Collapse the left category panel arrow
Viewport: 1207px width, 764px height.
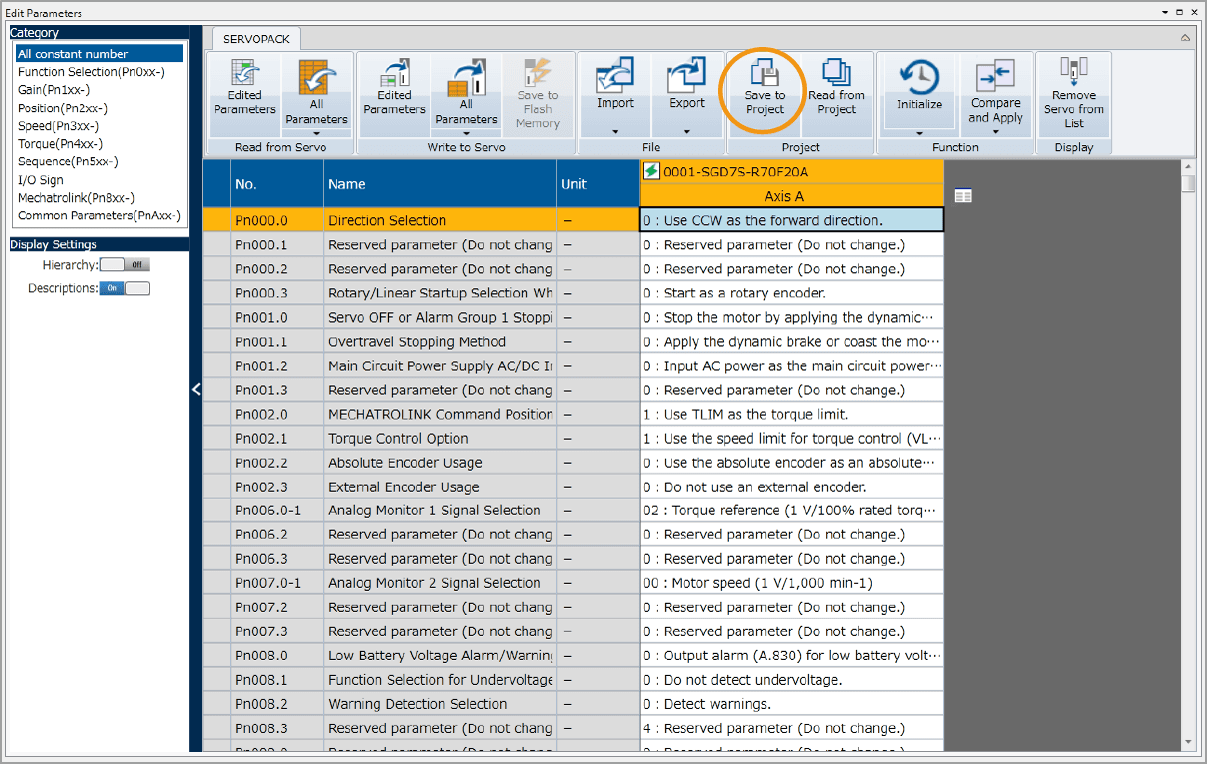coord(196,389)
